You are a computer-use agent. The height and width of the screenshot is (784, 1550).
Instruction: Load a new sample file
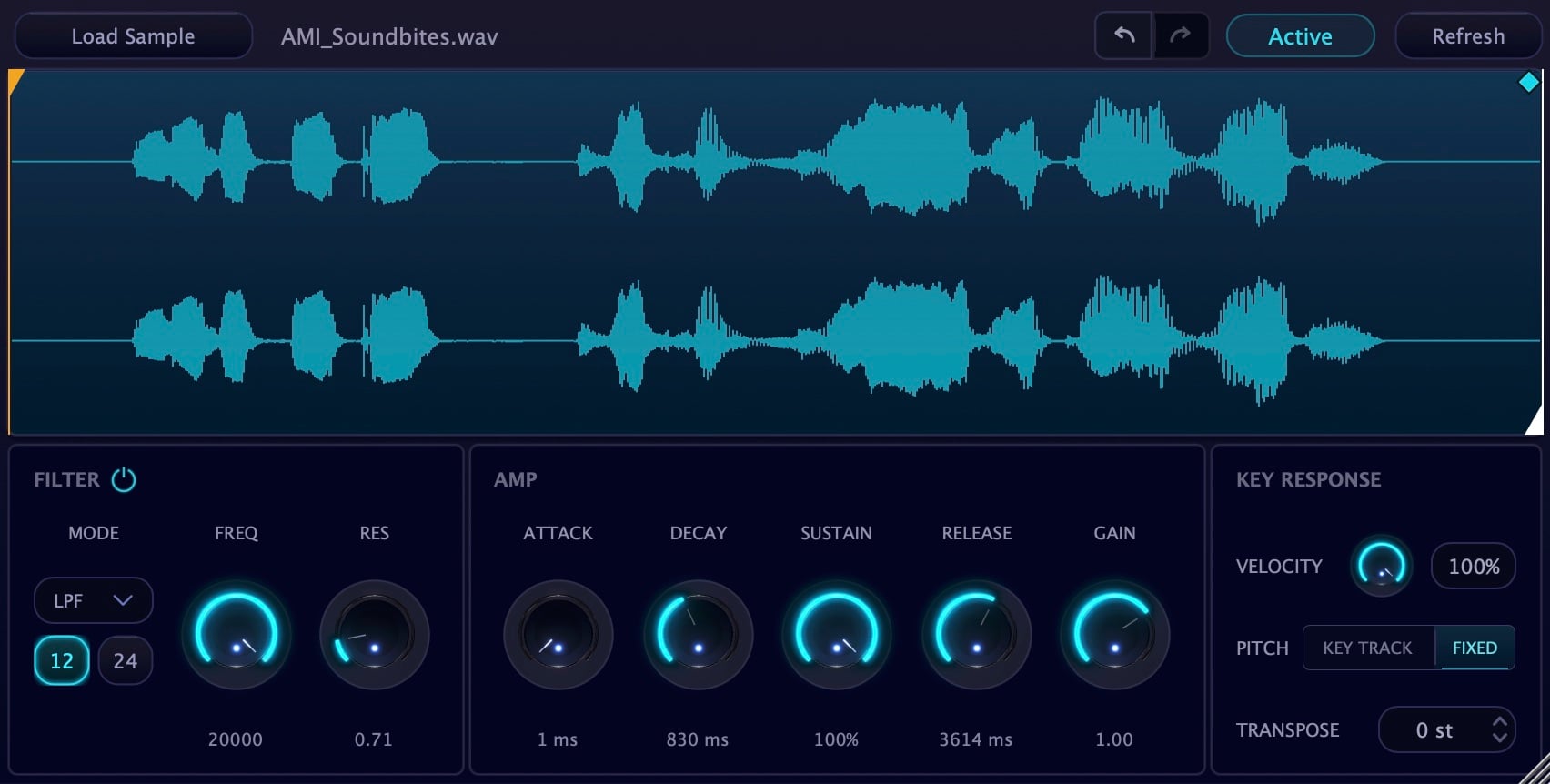pos(133,36)
